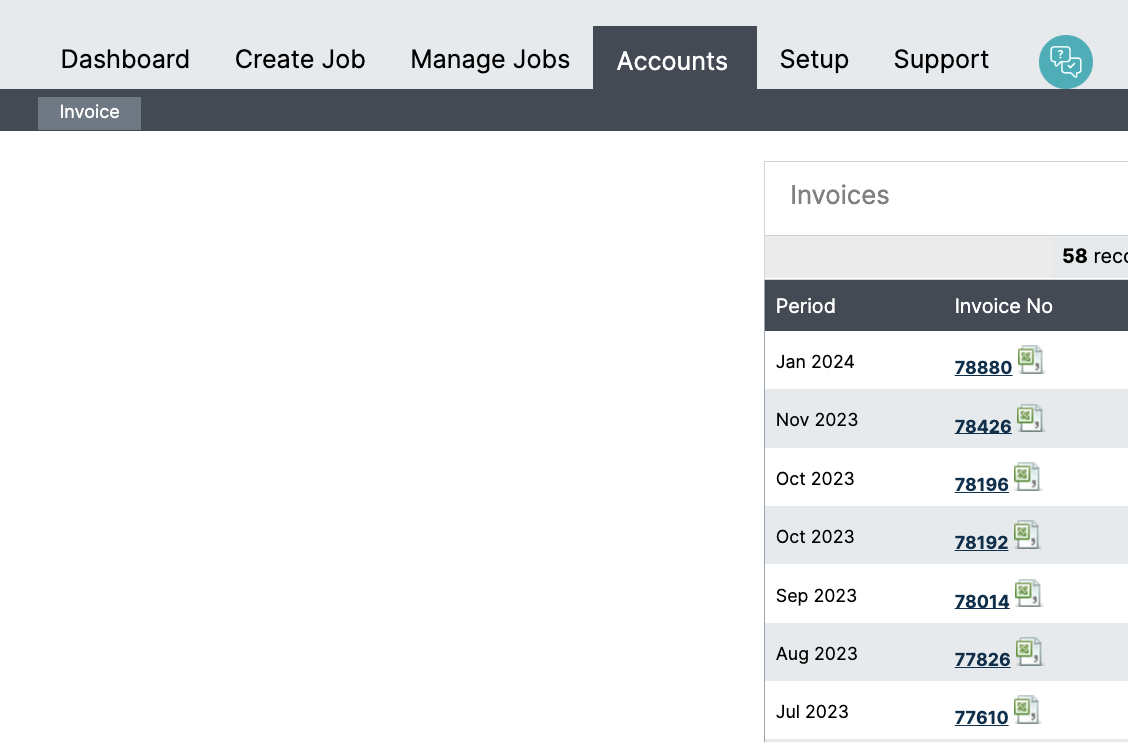Open invoice number 78426
Viewport: 1128px width, 742px height.
pos(983,426)
